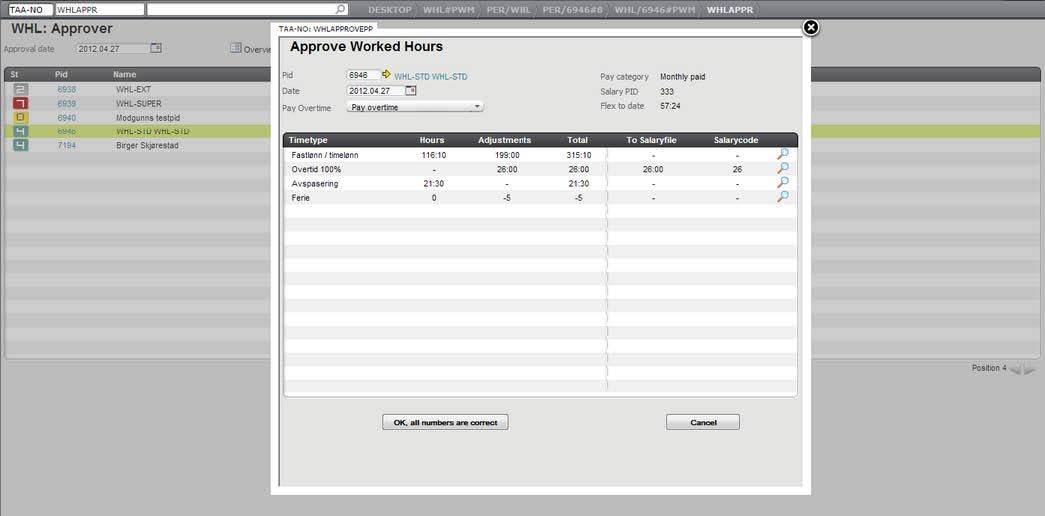This screenshot has height=516, width=1045.
Task: Open the Approval date calendar icon
Action: [156, 48]
